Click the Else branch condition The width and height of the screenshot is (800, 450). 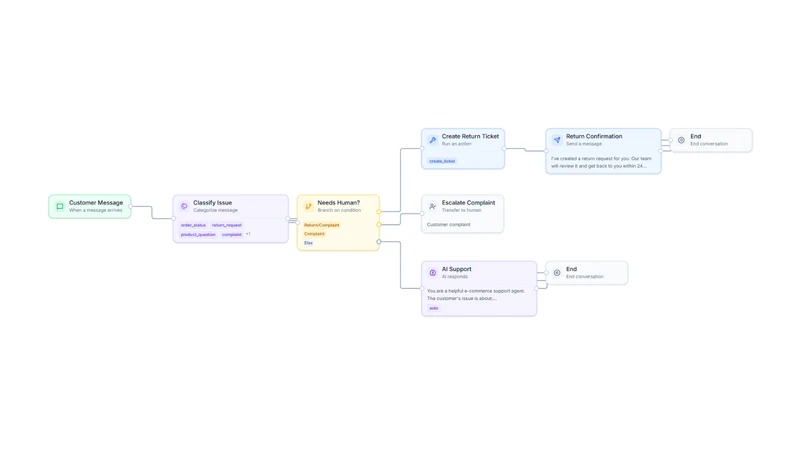click(309, 243)
